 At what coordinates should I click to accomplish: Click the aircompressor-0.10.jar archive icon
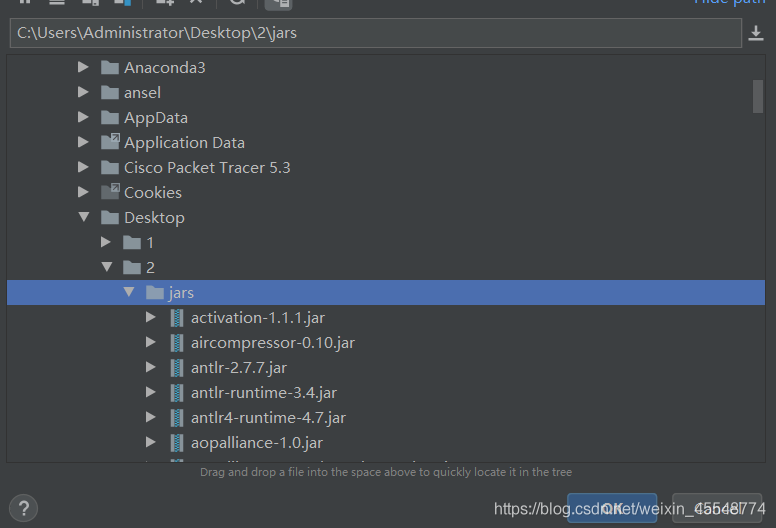tap(177, 343)
